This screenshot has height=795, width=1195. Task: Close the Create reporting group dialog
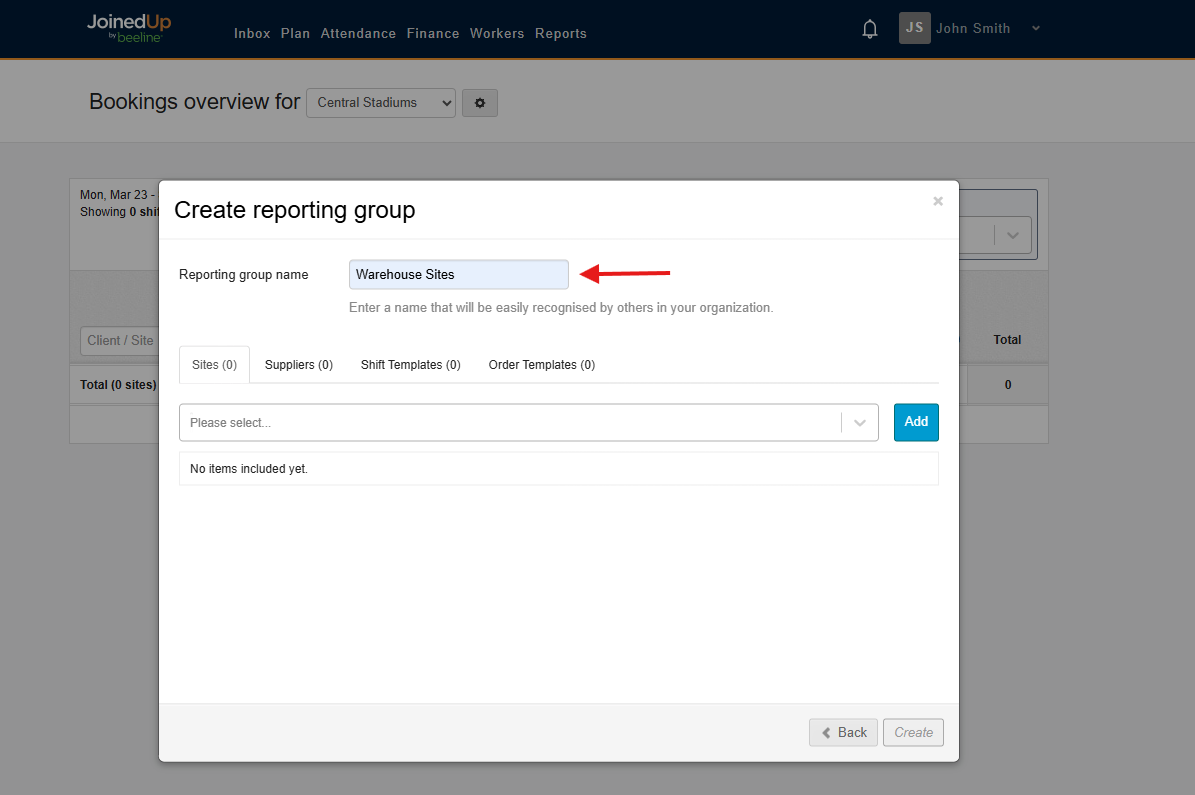tap(937, 200)
